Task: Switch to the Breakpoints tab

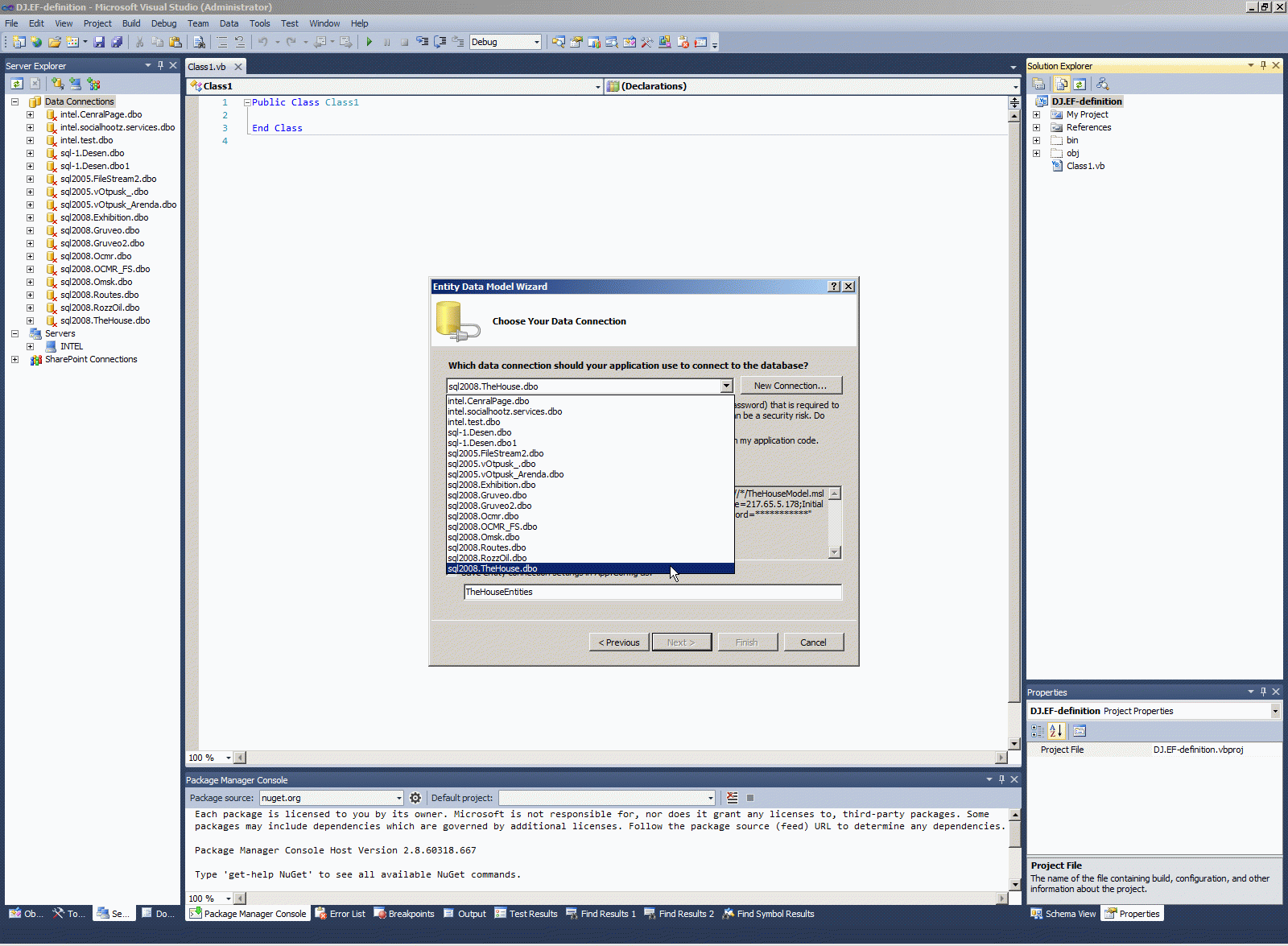Action: (x=403, y=914)
